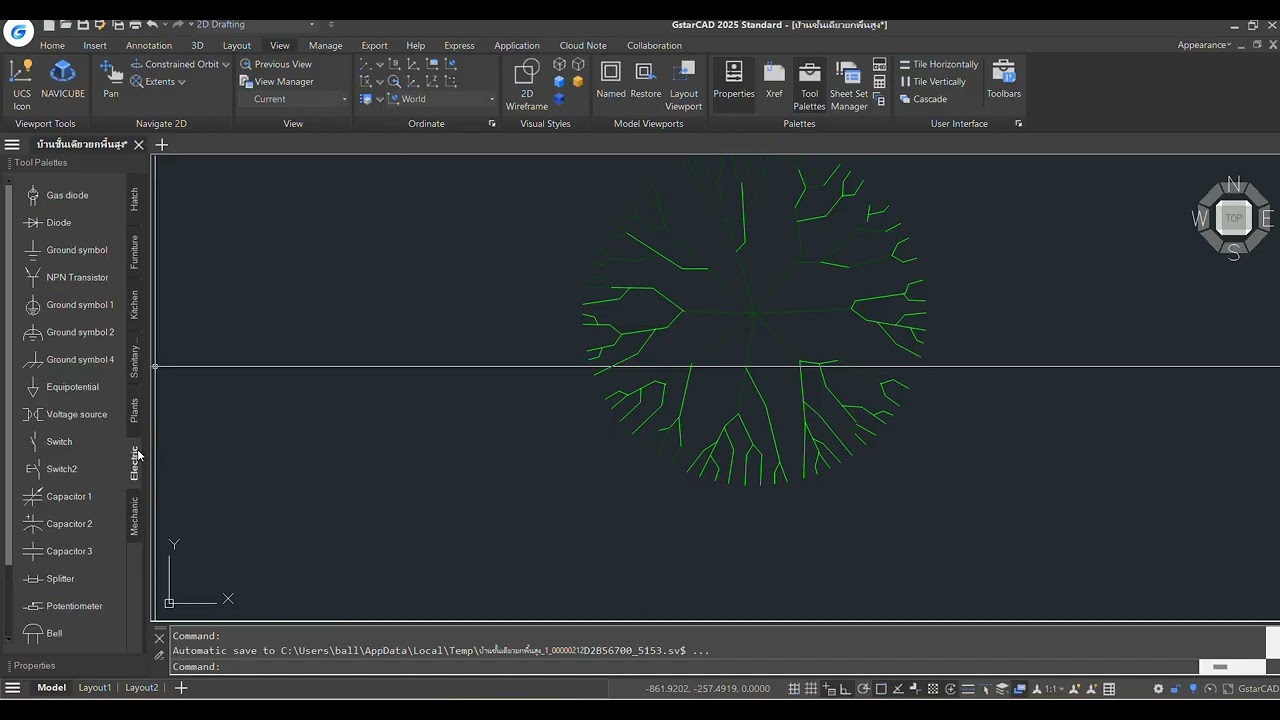Open the Toolbars menu icon

1004,80
